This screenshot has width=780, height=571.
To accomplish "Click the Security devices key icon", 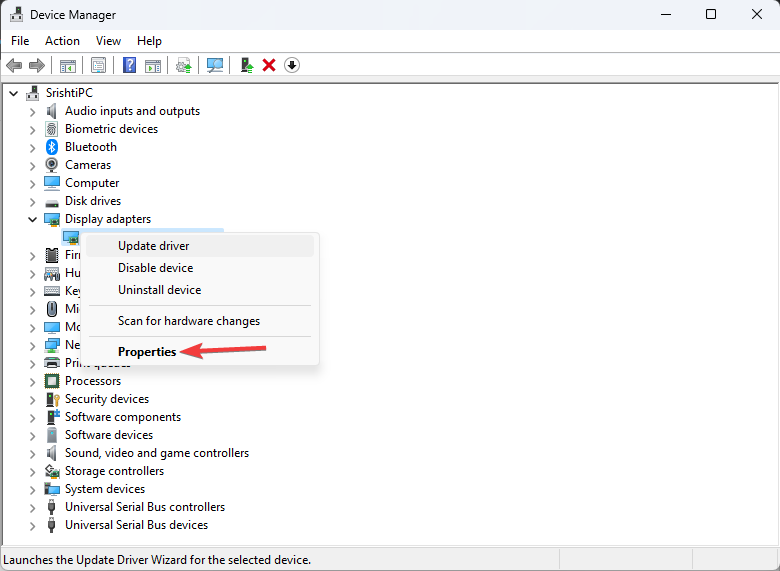I will (52, 399).
